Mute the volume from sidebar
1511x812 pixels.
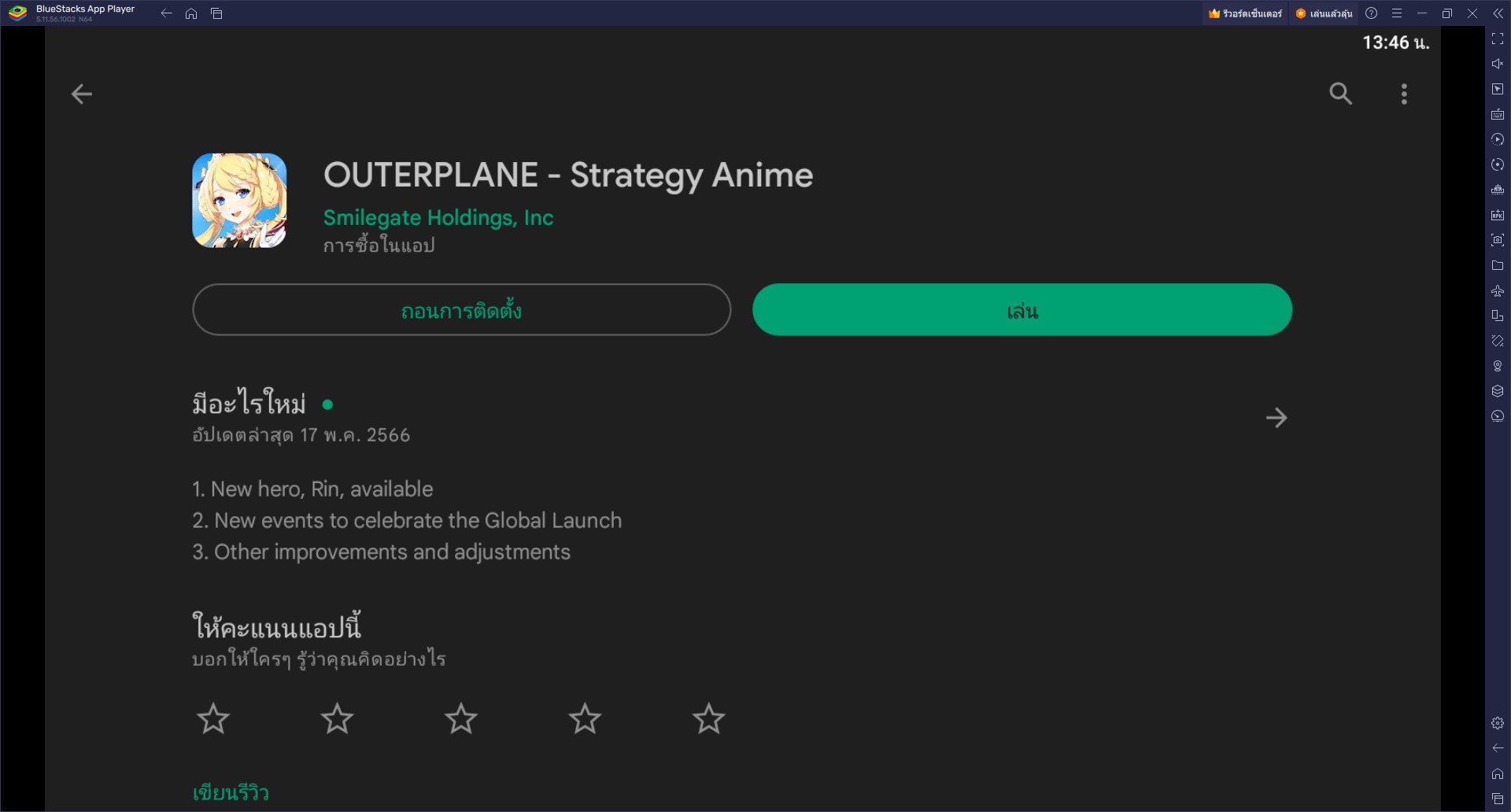(x=1498, y=64)
